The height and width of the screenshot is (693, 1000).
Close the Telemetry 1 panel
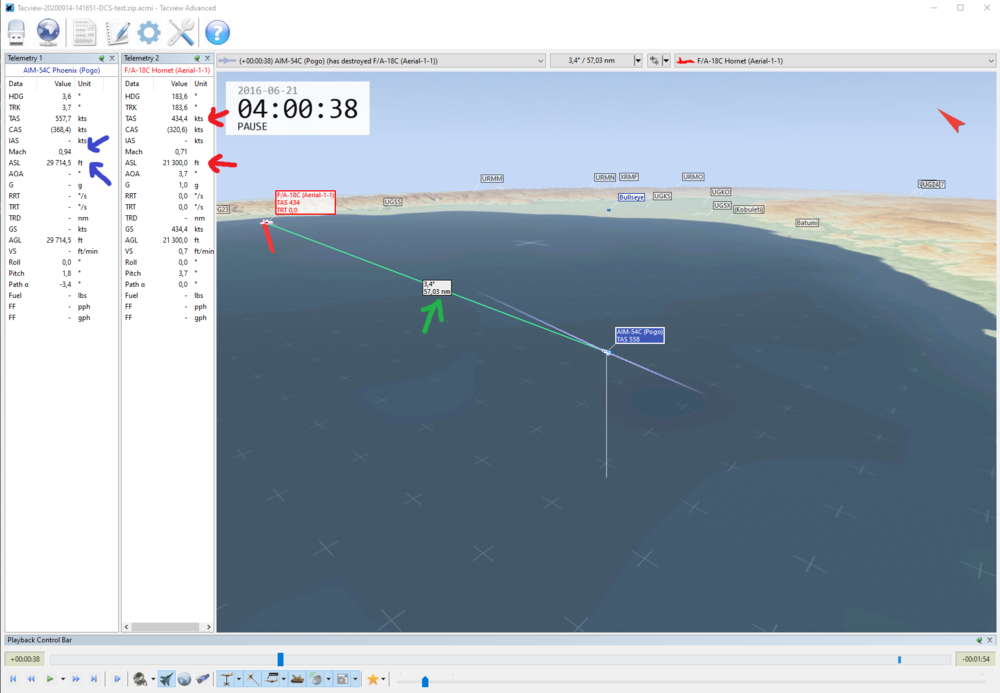(x=112, y=58)
